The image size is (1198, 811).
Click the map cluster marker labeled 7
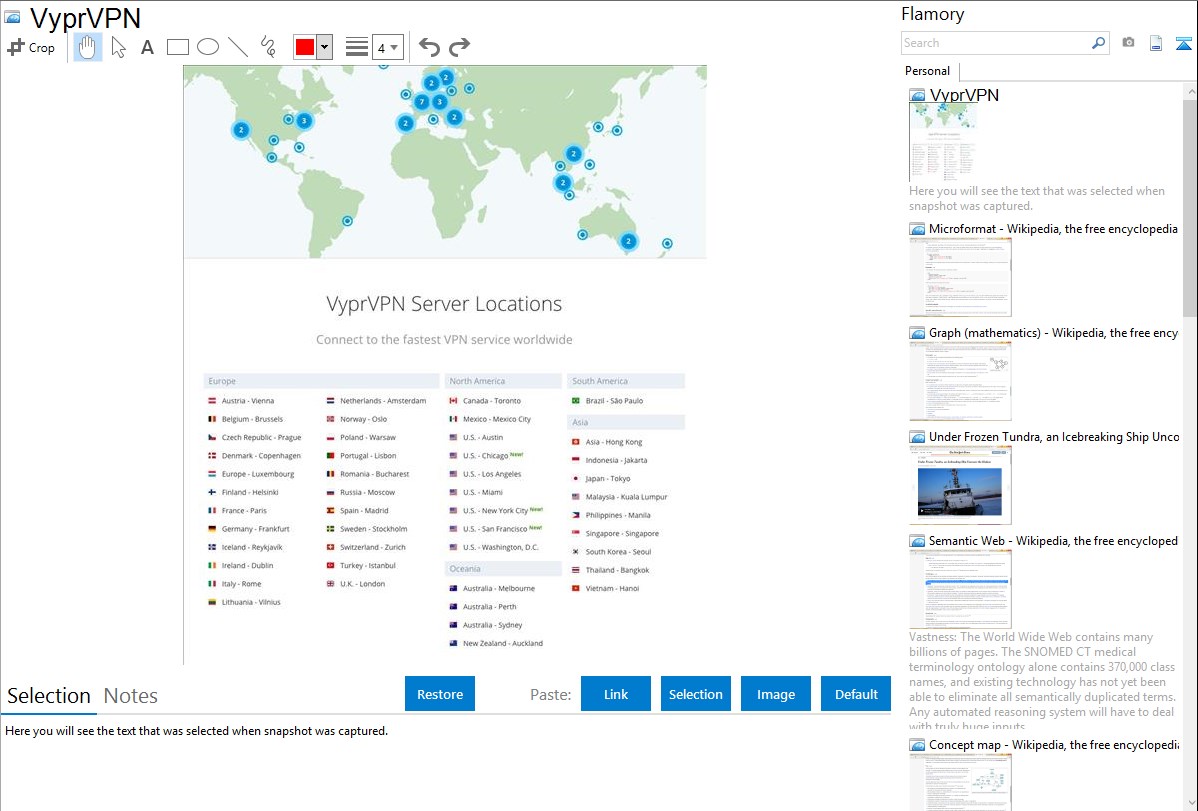coord(421,102)
